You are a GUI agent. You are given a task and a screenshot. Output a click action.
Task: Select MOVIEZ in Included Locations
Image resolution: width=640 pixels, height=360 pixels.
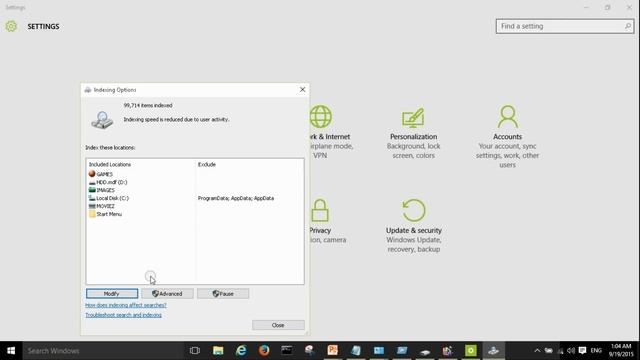tap(102, 206)
